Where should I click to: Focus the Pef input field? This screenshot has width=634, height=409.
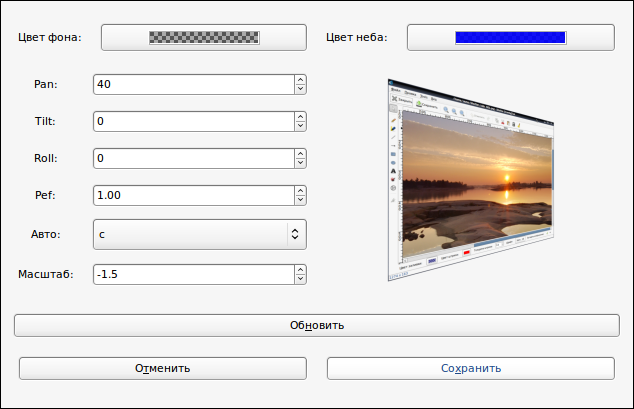[194, 195]
